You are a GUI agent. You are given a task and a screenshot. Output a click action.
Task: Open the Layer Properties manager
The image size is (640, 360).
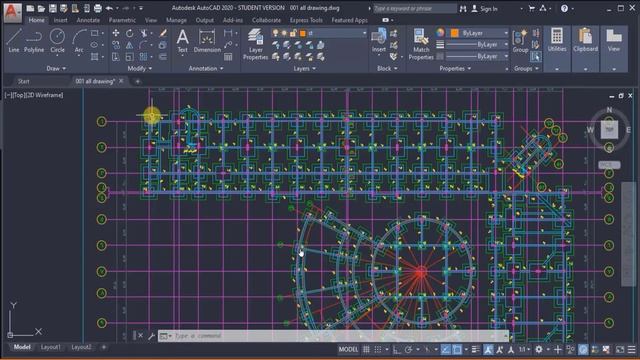point(256,44)
